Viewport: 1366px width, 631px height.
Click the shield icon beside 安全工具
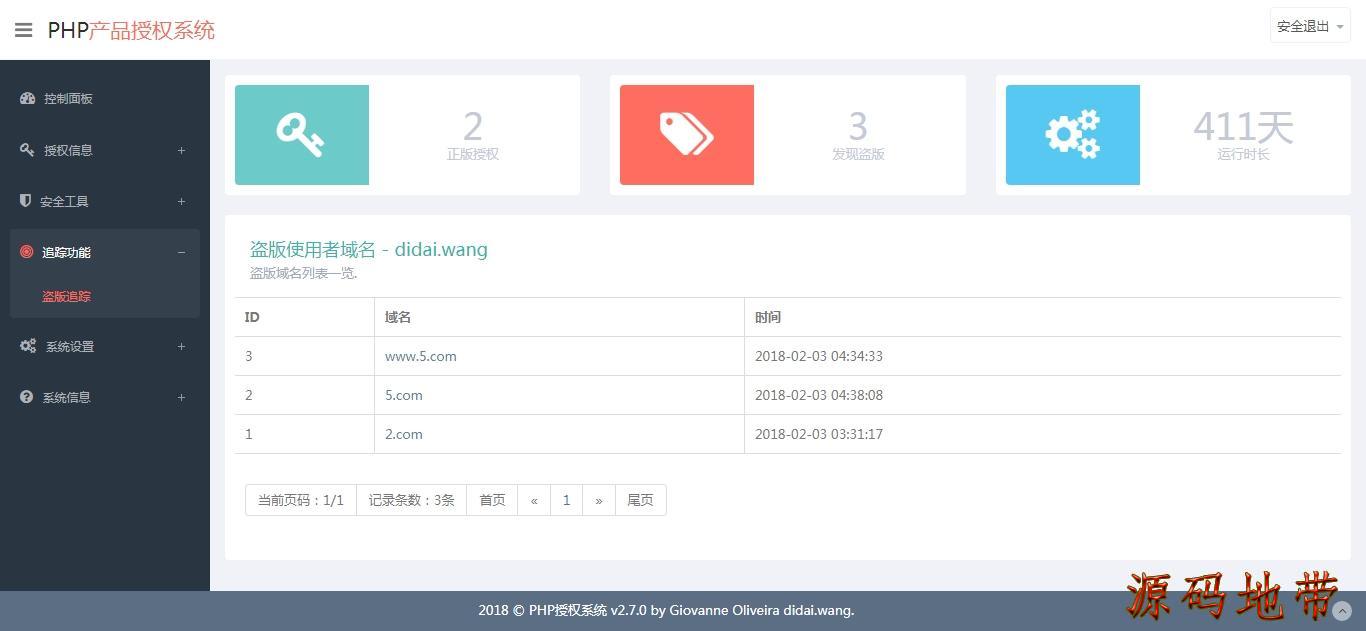26,201
